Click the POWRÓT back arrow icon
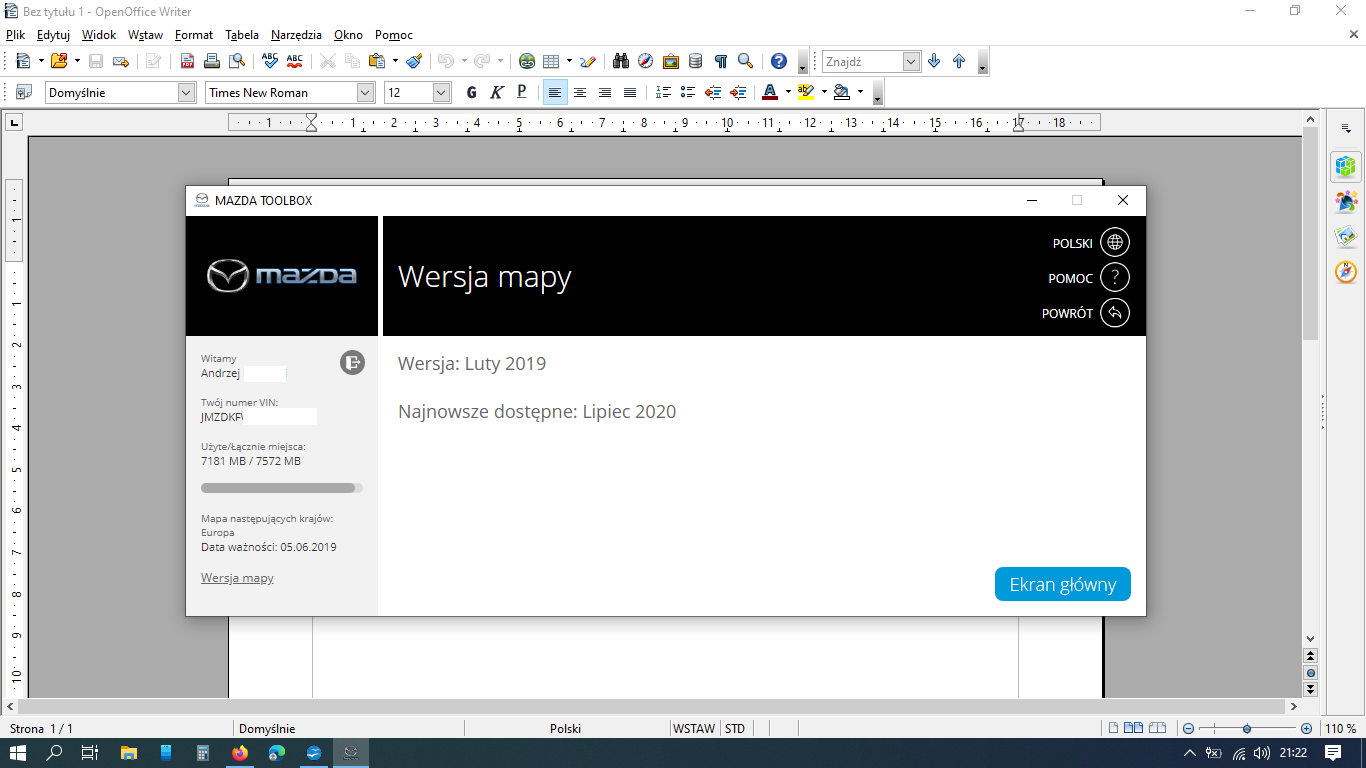 point(1114,313)
